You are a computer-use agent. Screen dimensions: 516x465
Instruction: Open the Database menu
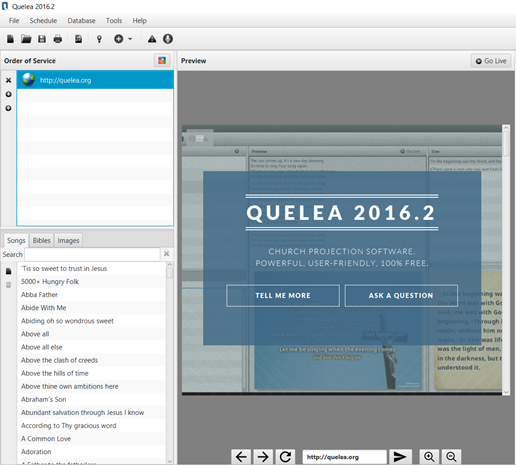[81, 21]
